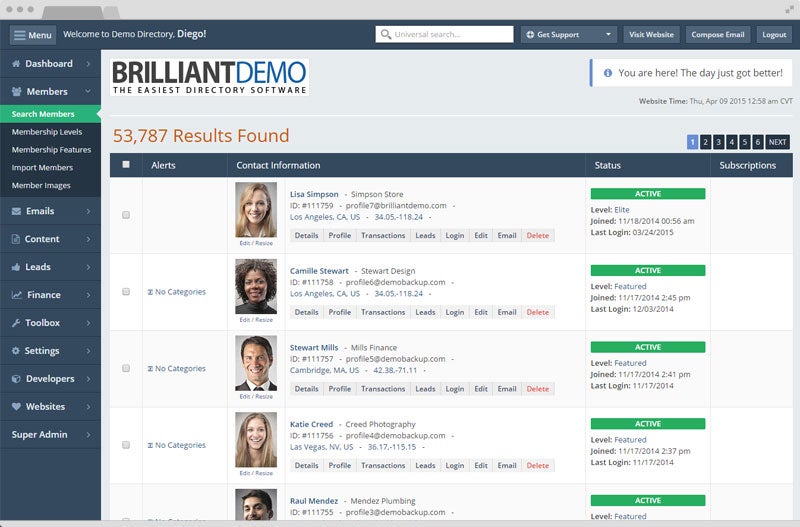Click the Settings gear icon
The height and width of the screenshot is (527, 800).
point(16,351)
